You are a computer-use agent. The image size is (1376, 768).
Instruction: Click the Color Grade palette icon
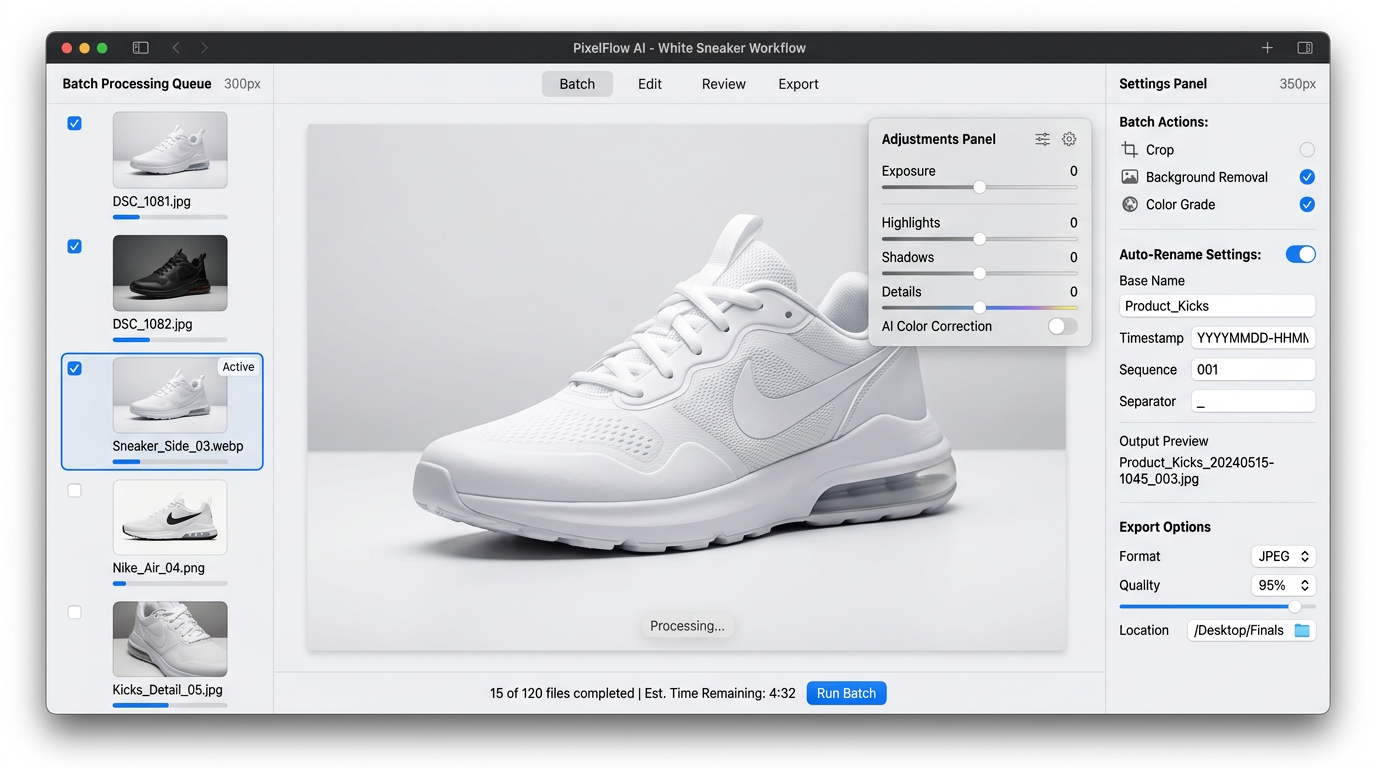(x=1130, y=204)
